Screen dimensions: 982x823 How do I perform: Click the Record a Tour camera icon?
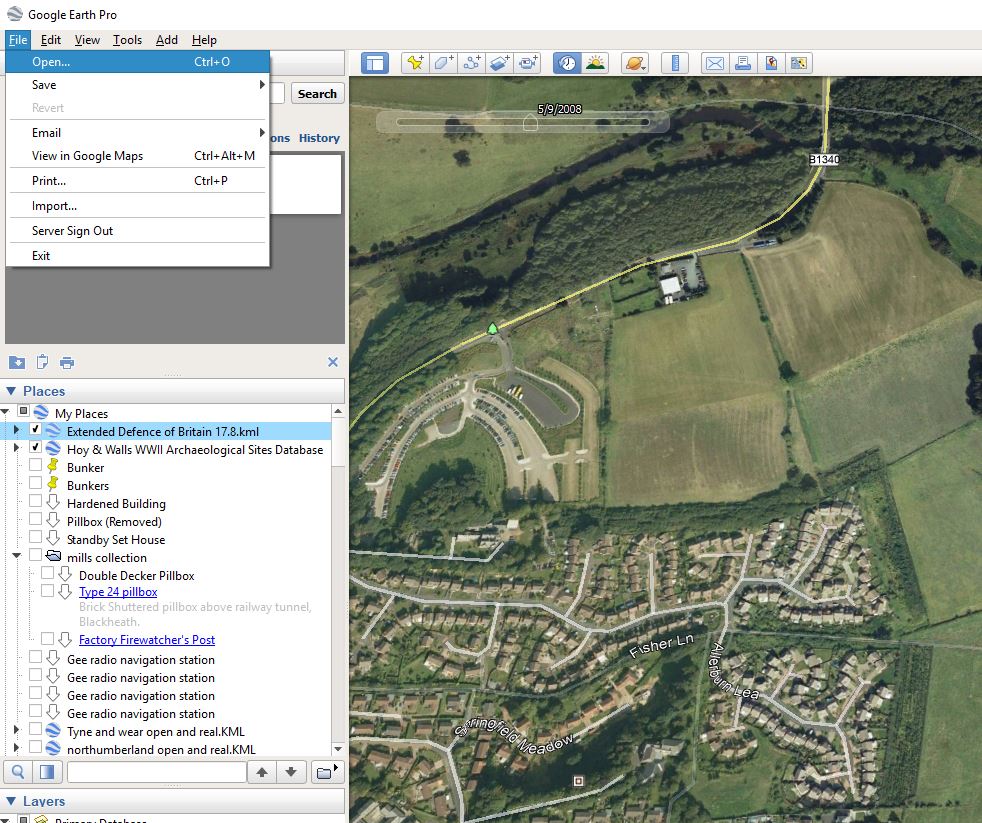click(528, 63)
